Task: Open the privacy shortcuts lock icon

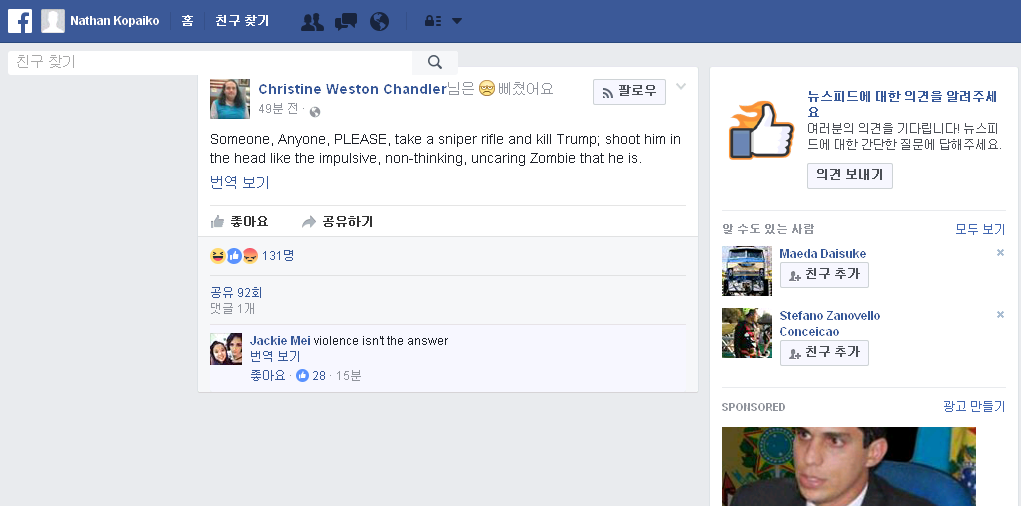Action: [433, 21]
